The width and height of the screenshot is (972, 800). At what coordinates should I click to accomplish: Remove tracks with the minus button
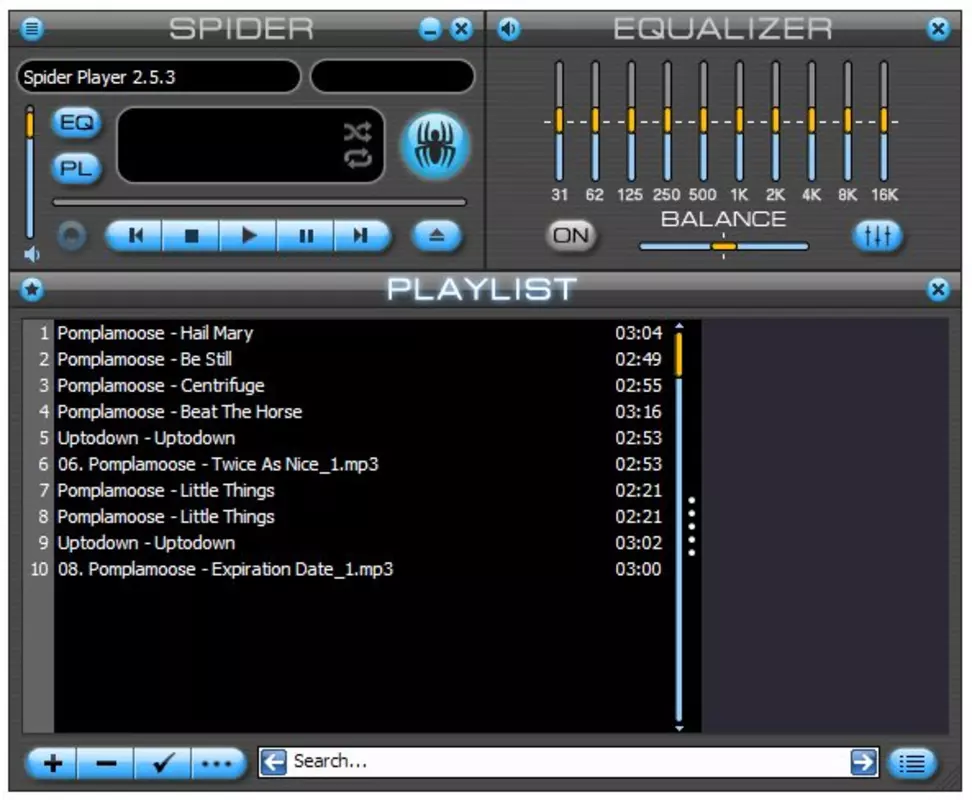tap(106, 763)
